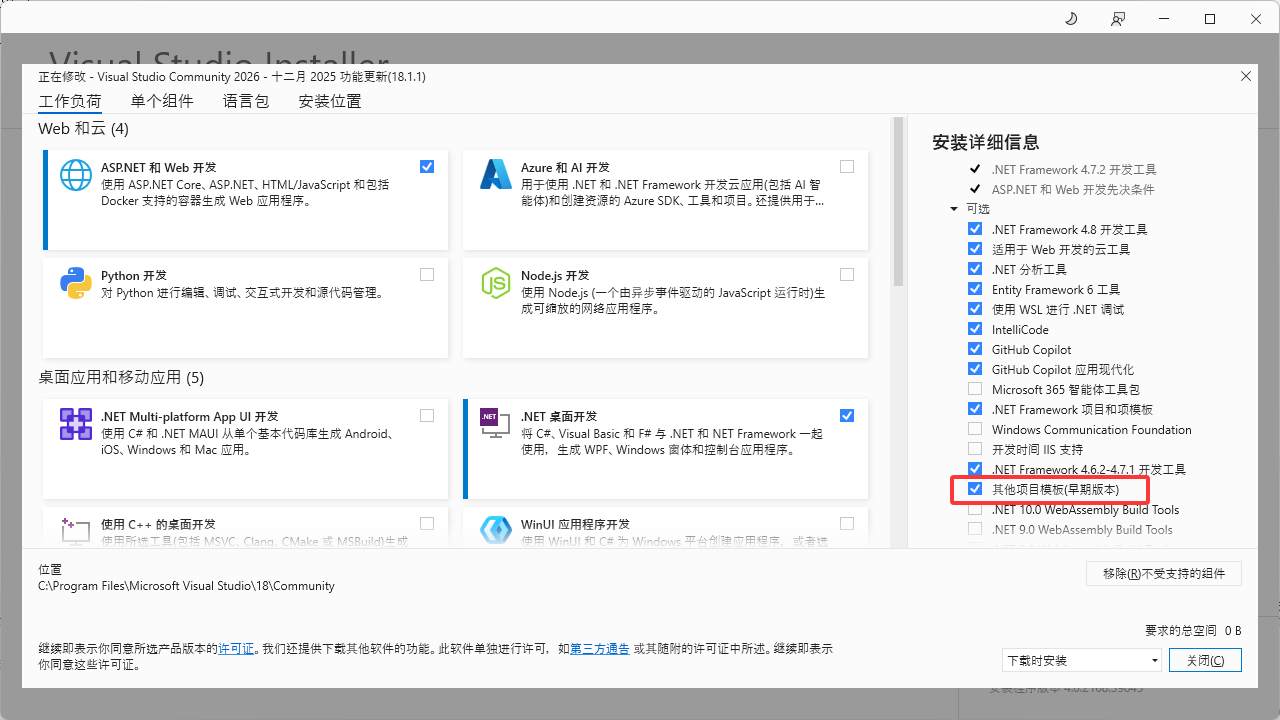Open the 第三方通告 link

600,648
